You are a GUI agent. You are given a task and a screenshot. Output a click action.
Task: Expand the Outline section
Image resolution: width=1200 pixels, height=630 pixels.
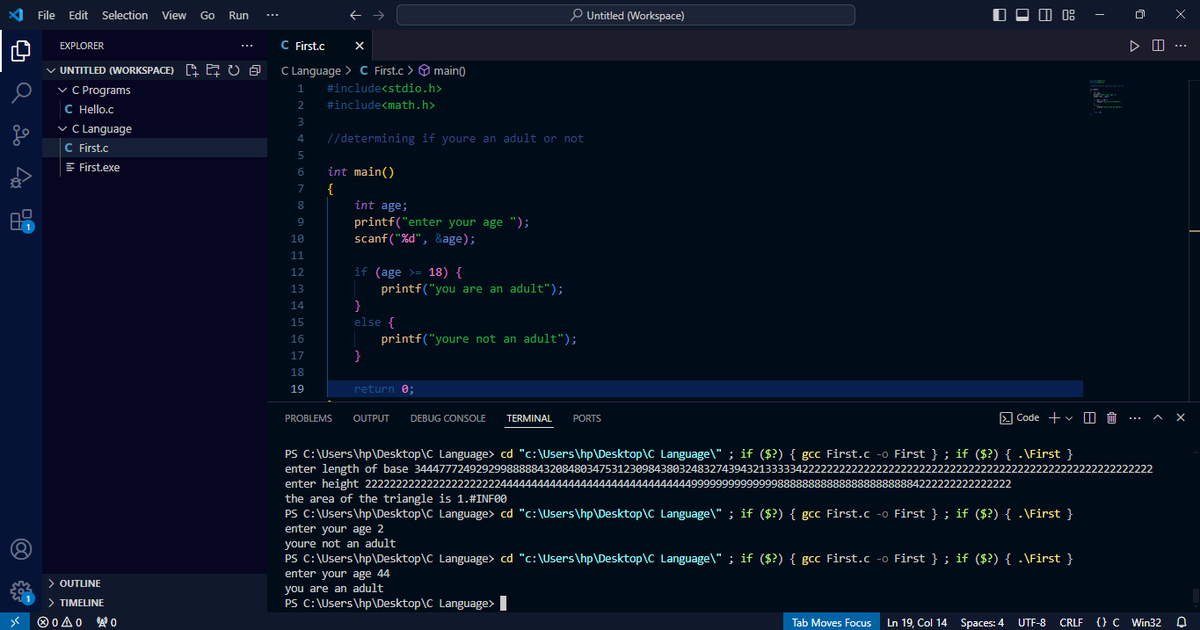click(80, 583)
